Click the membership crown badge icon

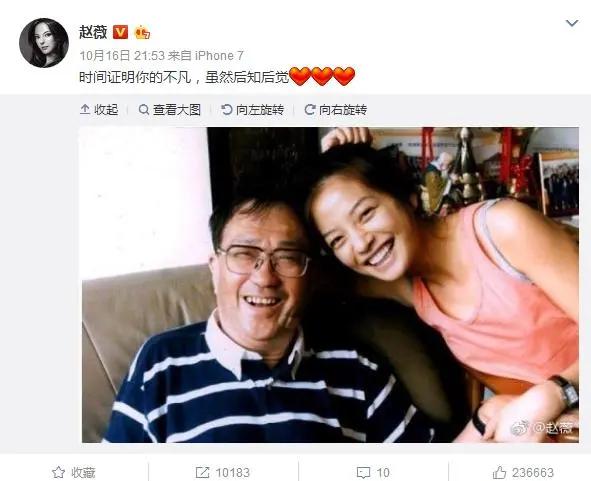point(142,32)
